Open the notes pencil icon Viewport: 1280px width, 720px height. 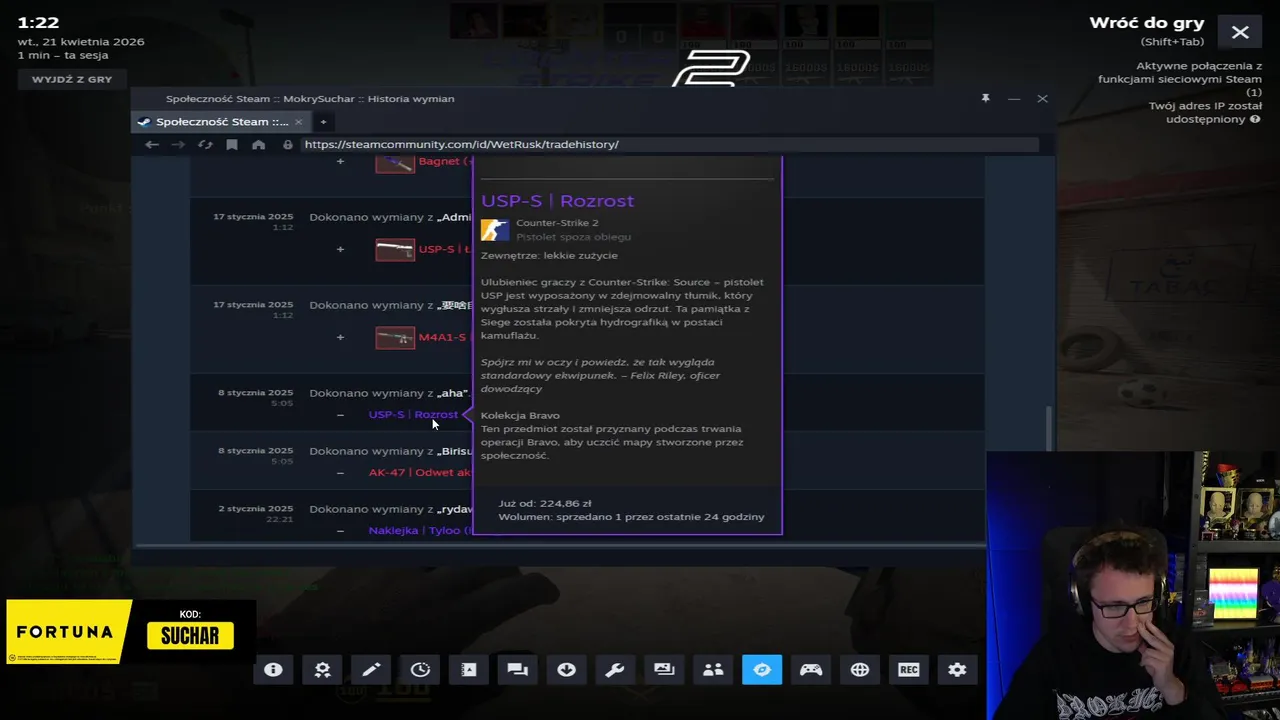click(371, 670)
